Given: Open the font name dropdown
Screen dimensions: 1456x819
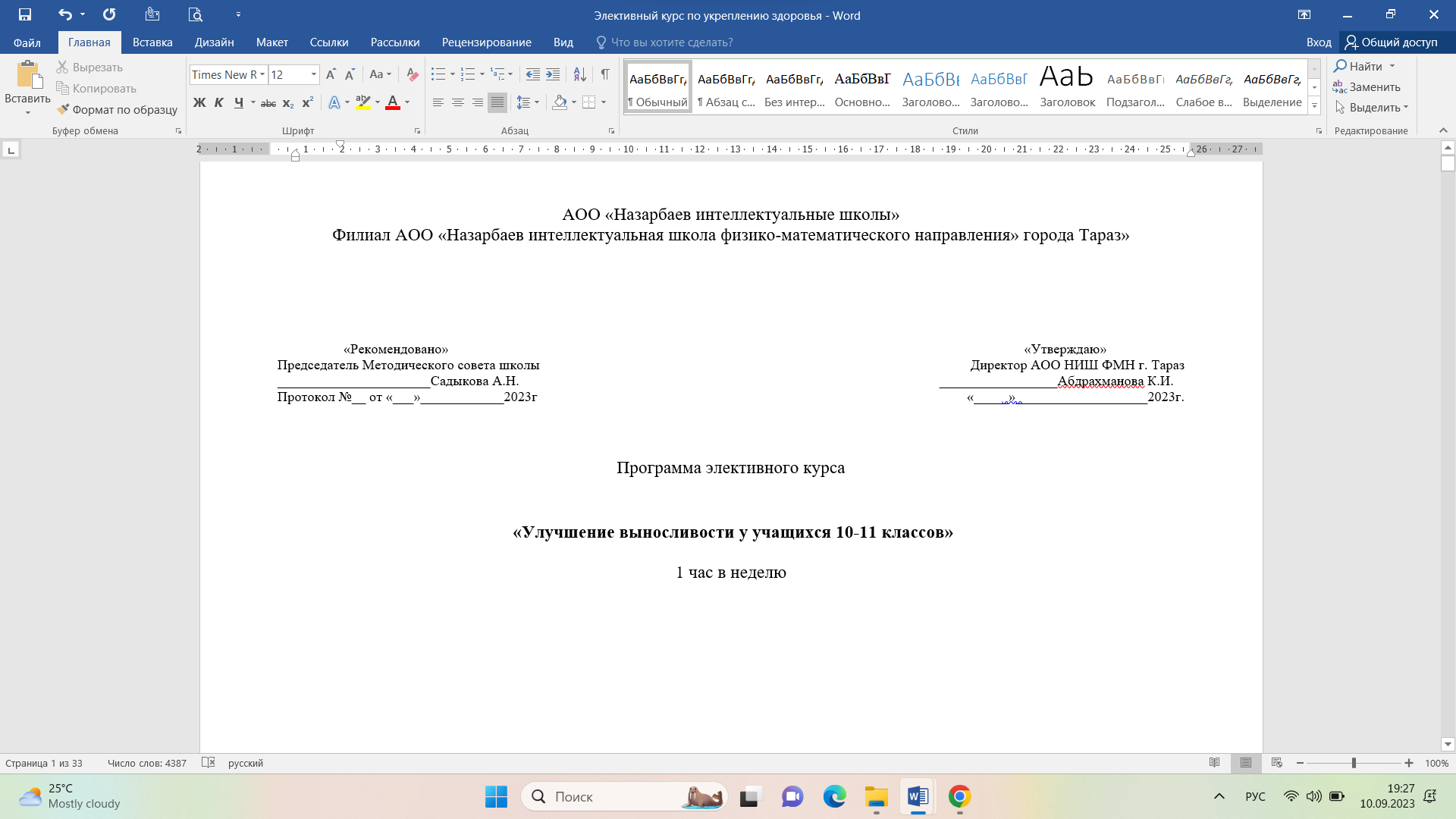Looking at the screenshot, I should pos(262,74).
